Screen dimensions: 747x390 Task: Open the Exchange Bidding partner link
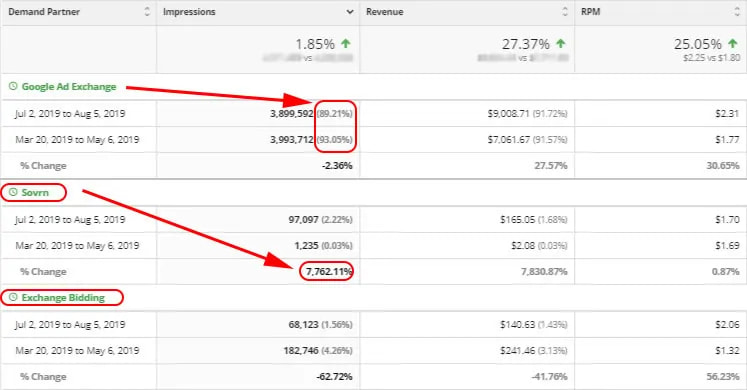point(63,298)
